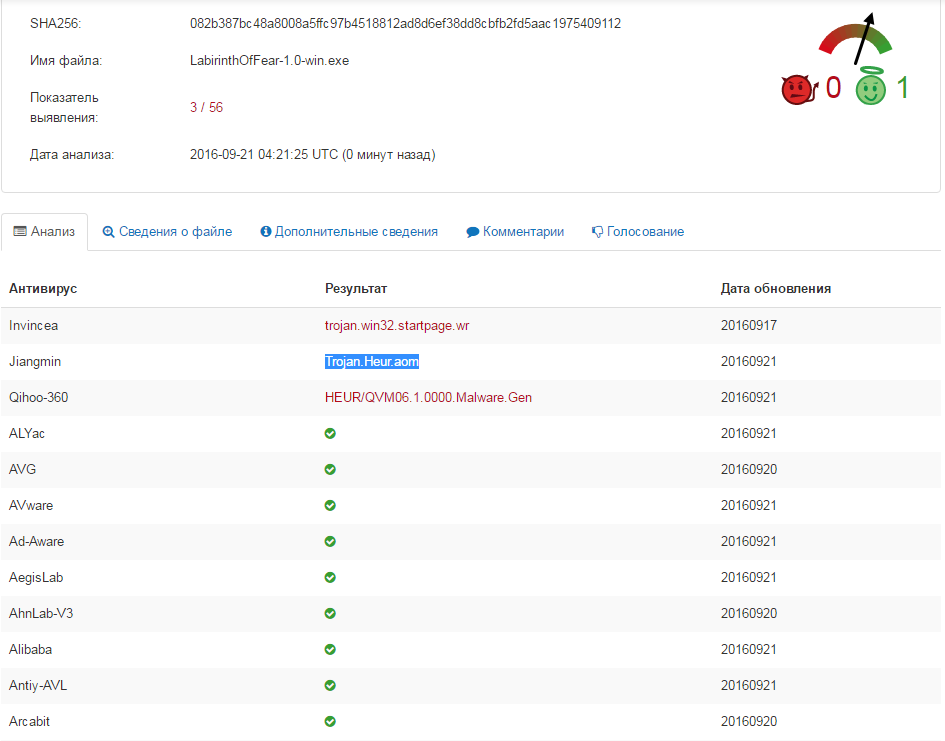
Task: Click the Дата обновления column header
Action: tap(776, 289)
